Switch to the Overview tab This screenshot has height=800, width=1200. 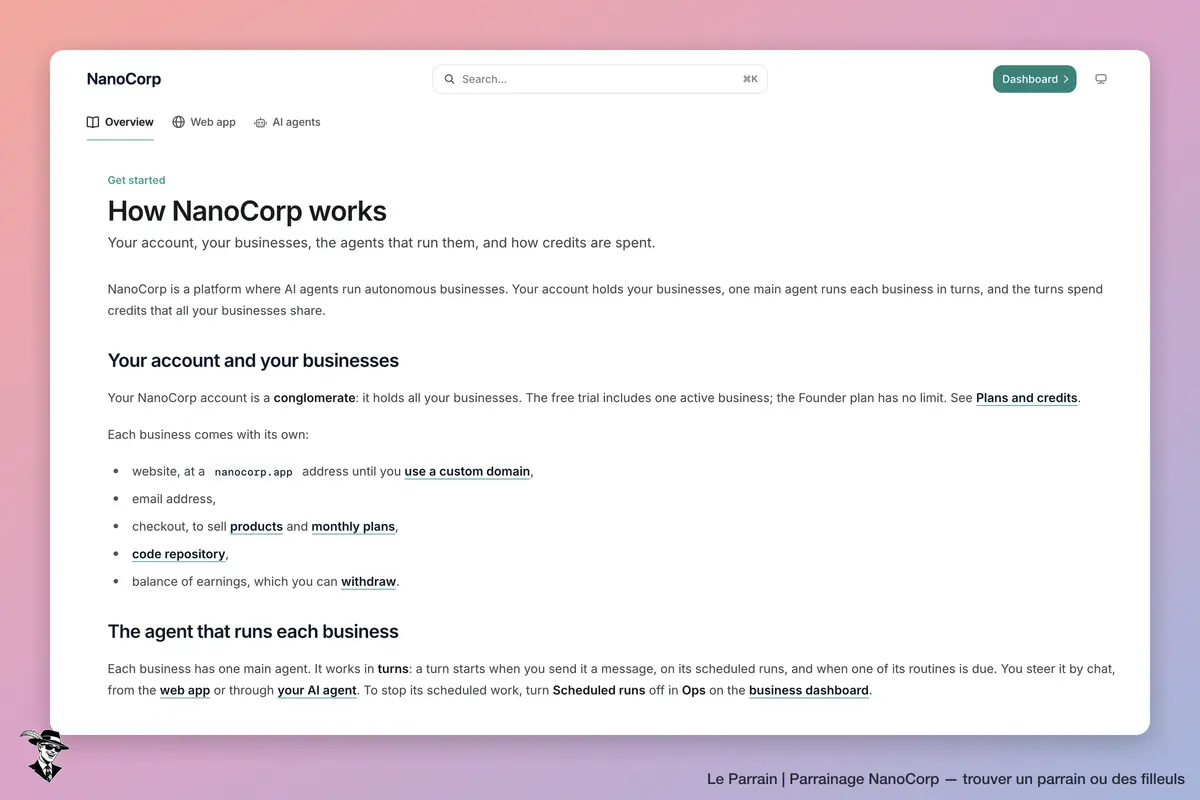coord(120,122)
